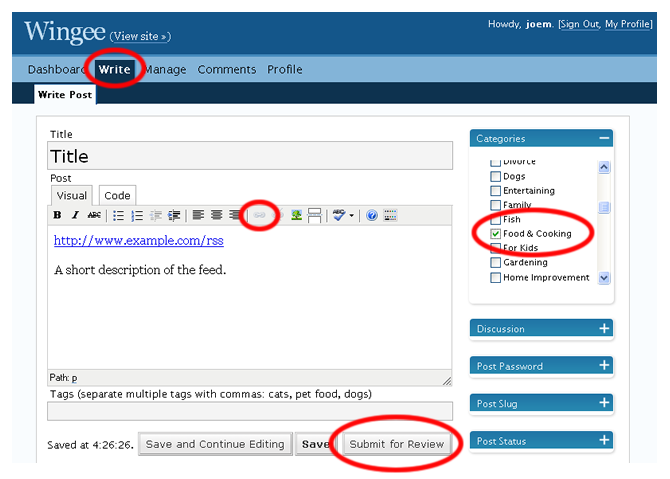This screenshot has width=670, height=479.
Task: Insert the More tag page break
Action: (x=314, y=215)
